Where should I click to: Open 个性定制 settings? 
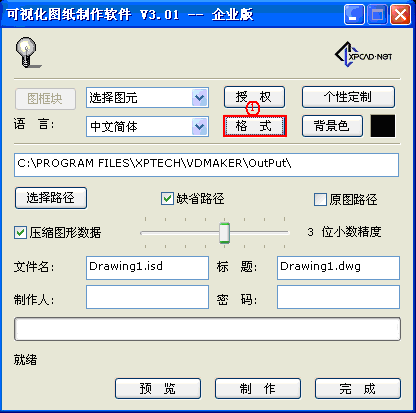pos(348,97)
